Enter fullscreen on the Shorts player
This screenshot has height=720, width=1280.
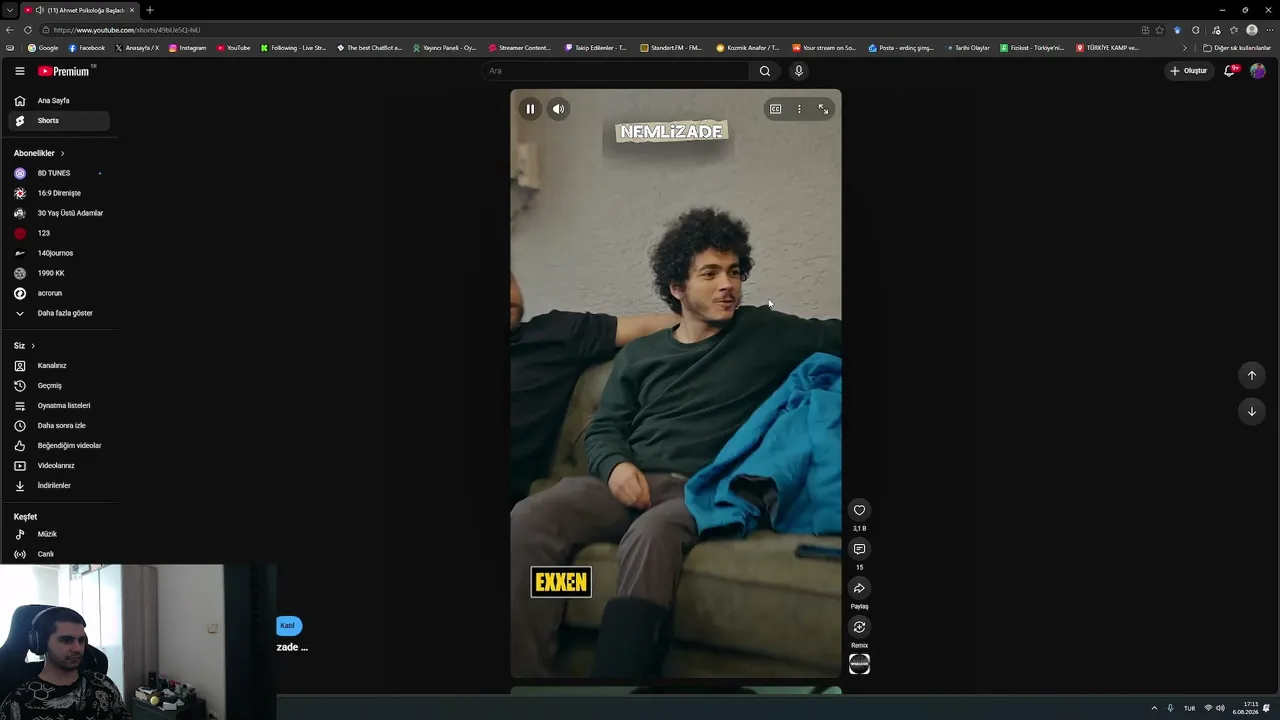tap(823, 109)
